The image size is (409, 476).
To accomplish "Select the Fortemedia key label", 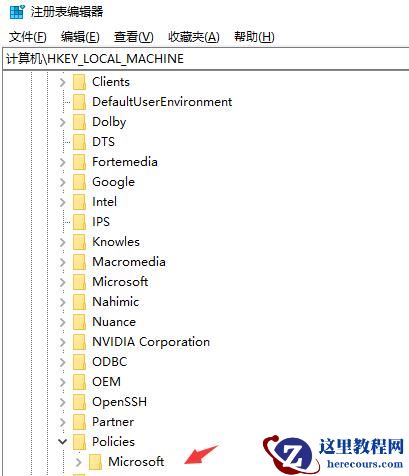I will point(125,162).
